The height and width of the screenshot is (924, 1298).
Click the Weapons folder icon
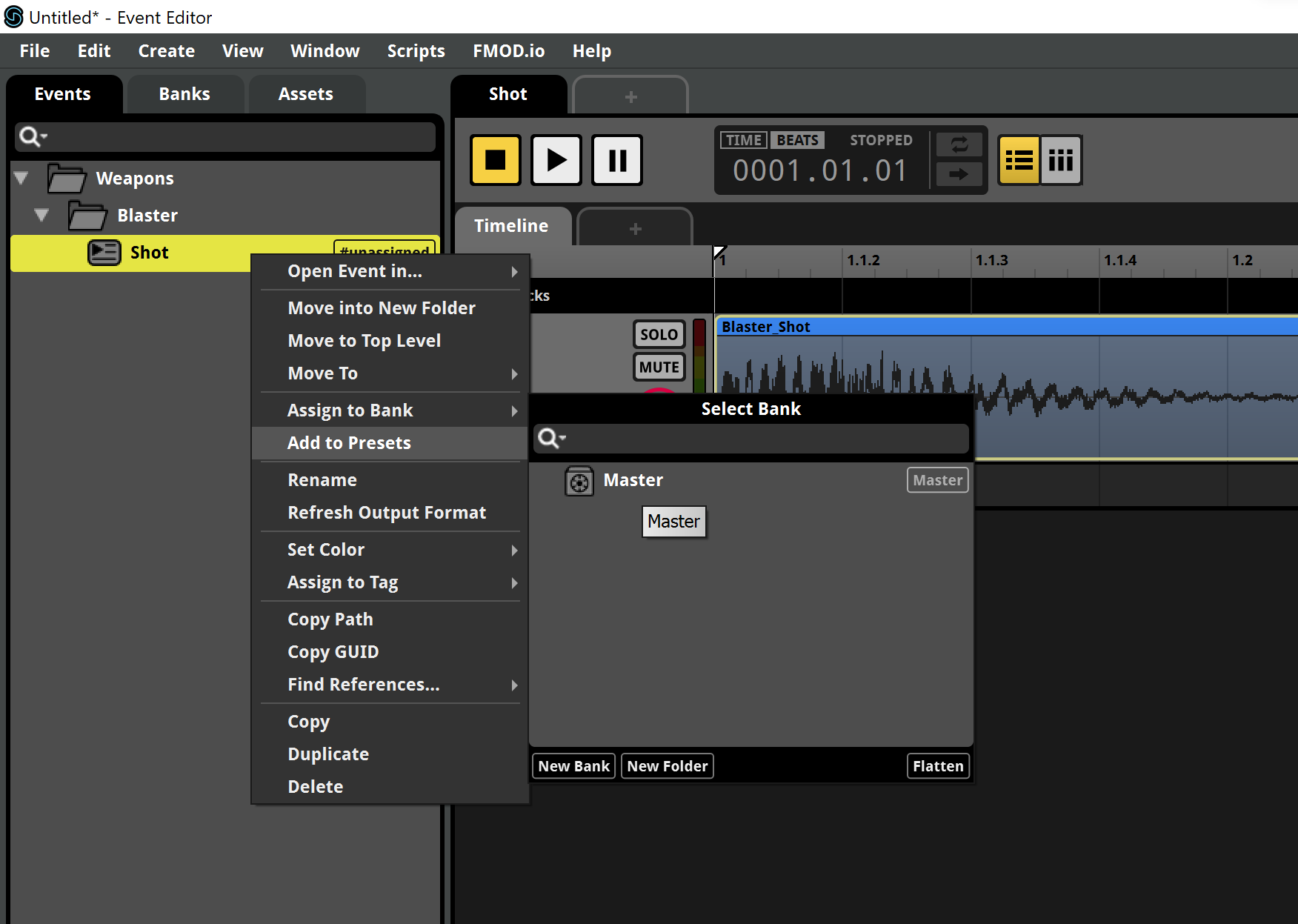[x=67, y=179]
